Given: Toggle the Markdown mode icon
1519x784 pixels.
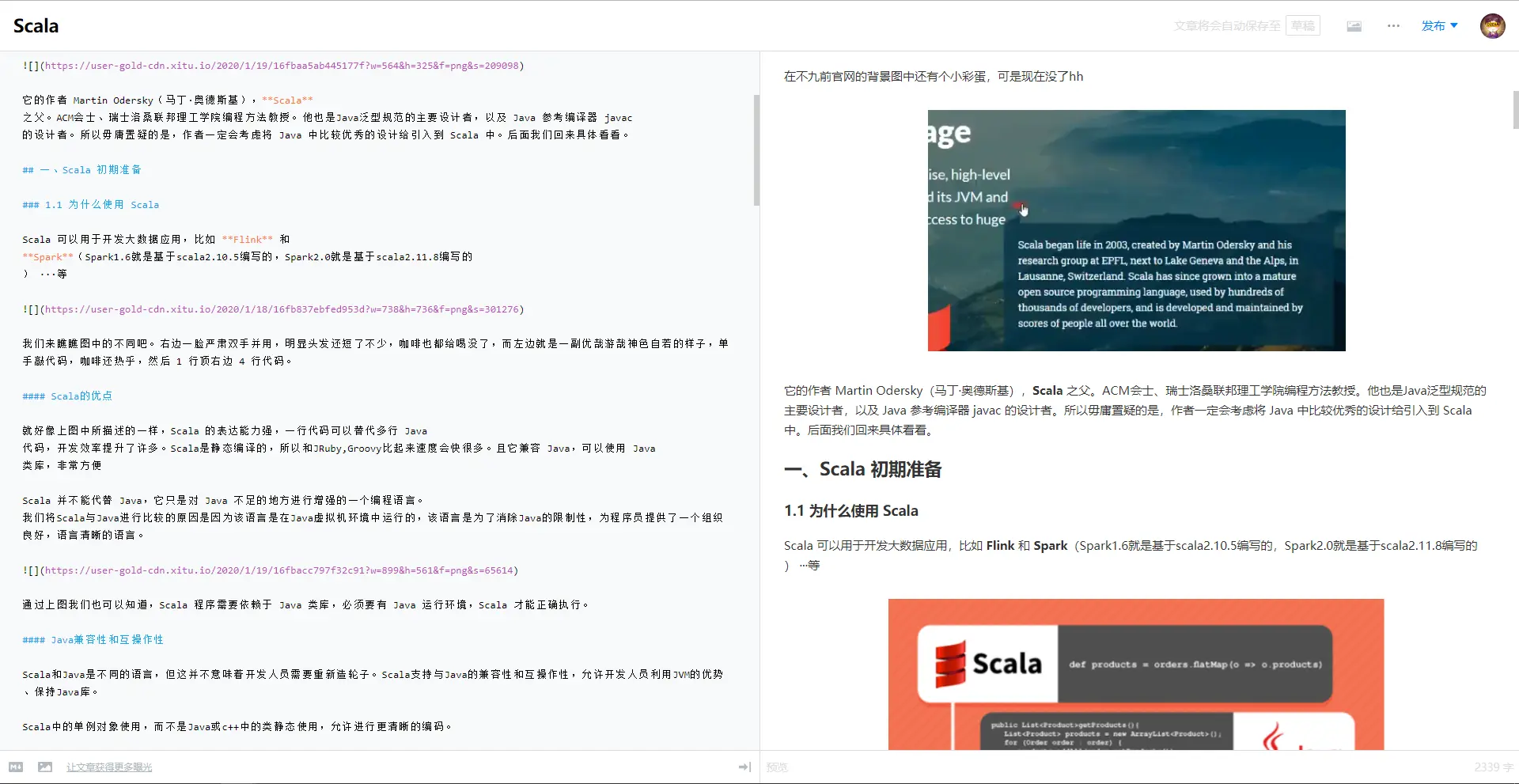Looking at the screenshot, I should coord(16,767).
